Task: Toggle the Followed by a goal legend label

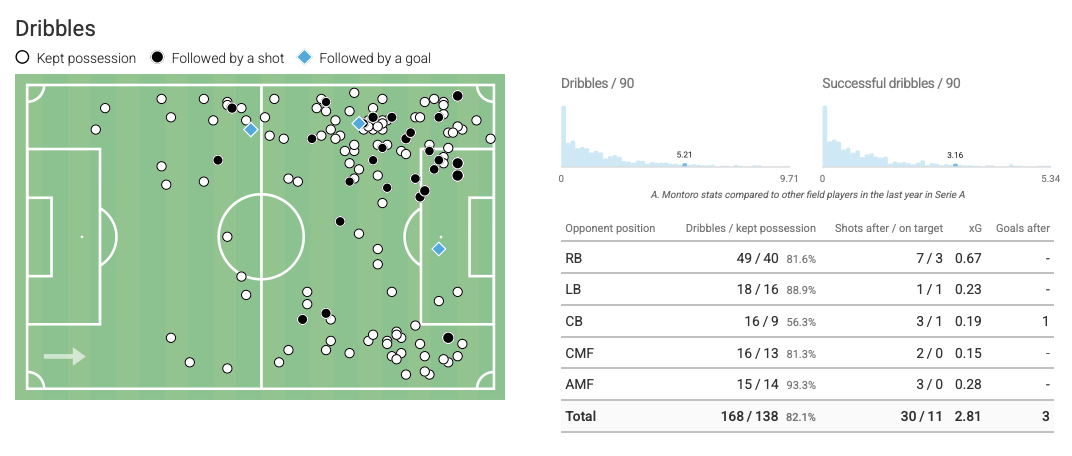Action: tap(375, 58)
